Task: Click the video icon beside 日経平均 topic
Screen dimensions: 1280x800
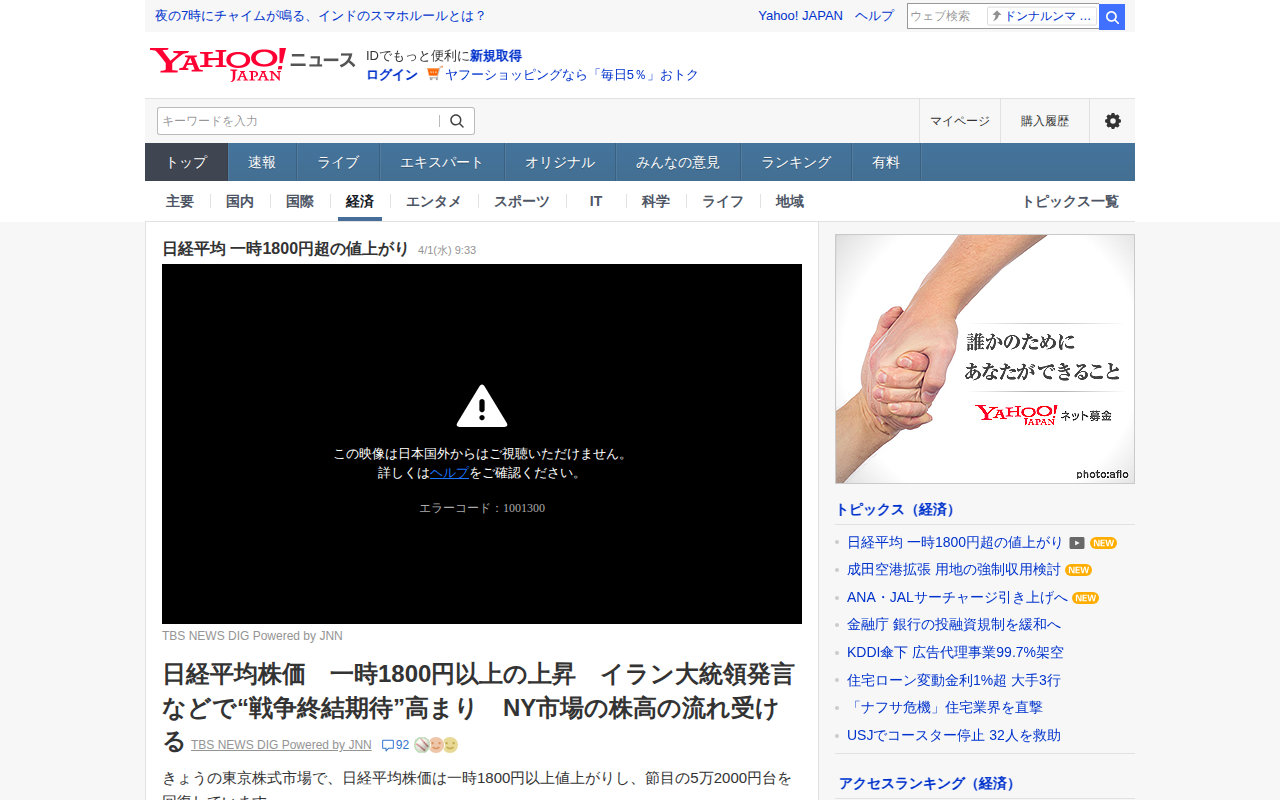Action: 1077,543
